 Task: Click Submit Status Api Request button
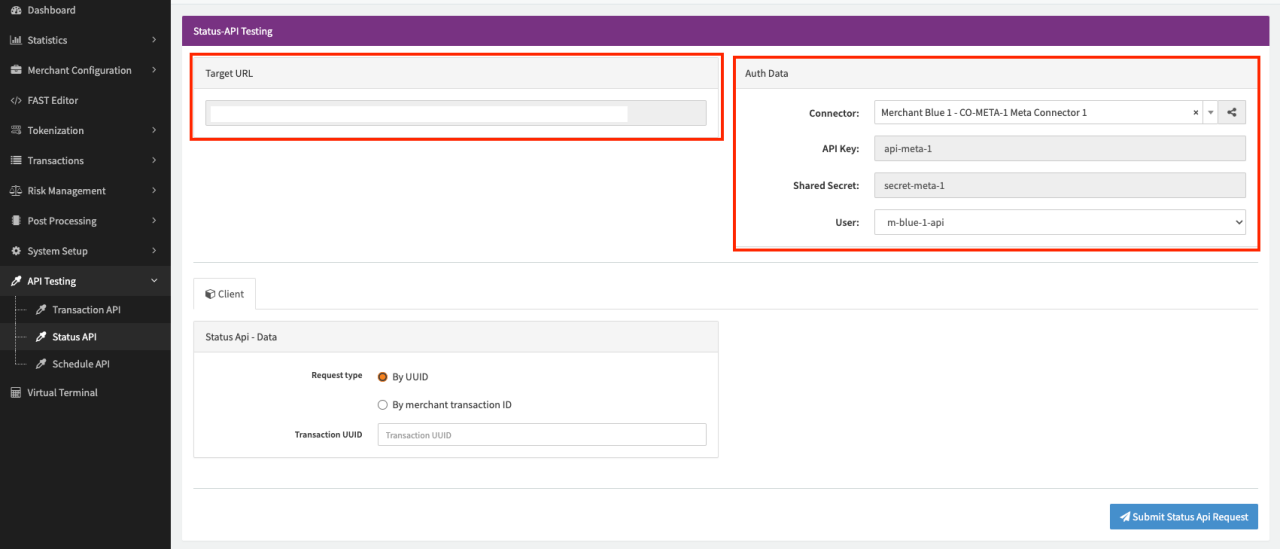point(1183,517)
